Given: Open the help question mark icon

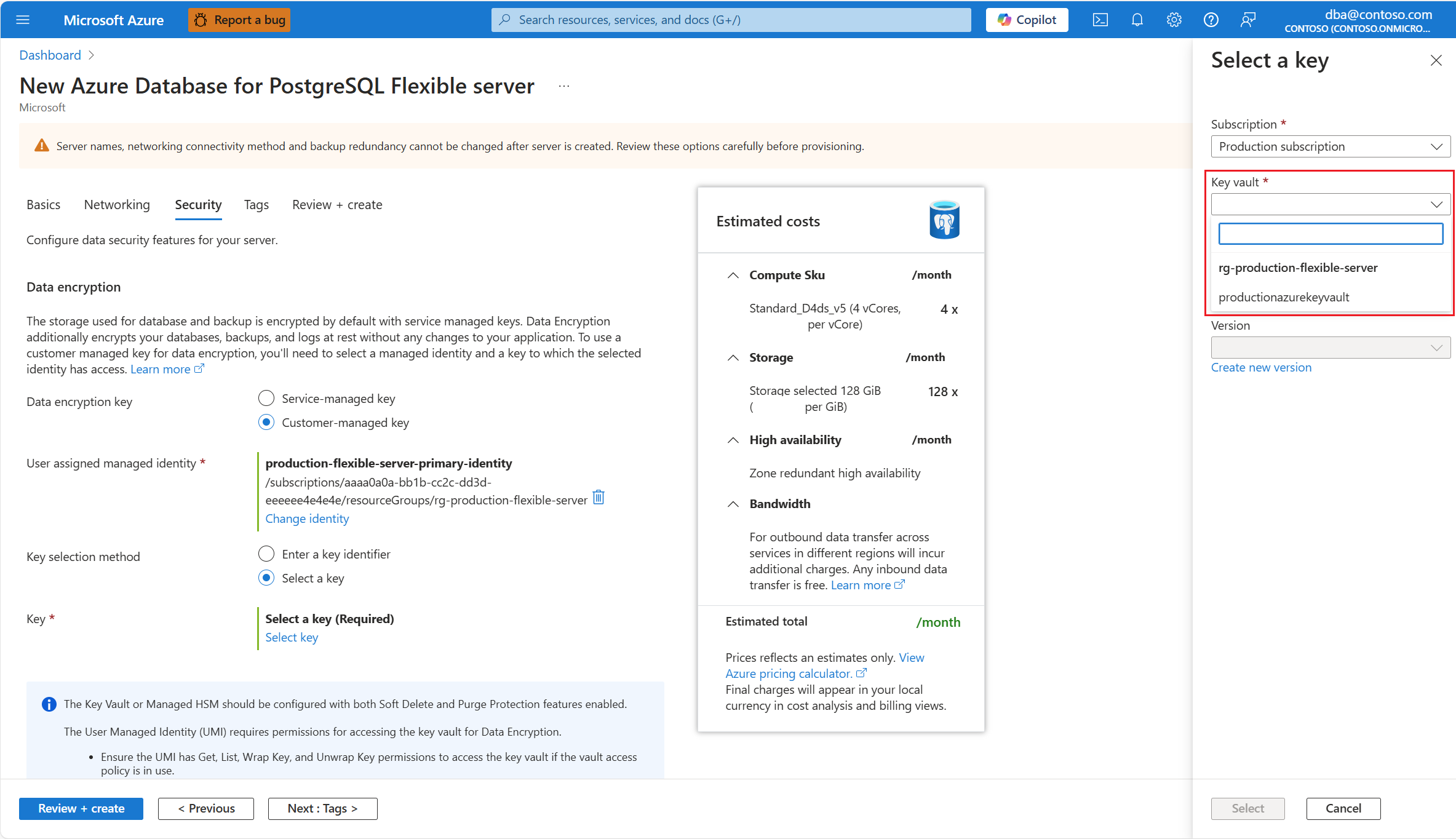Looking at the screenshot, I should point(1211,20).
